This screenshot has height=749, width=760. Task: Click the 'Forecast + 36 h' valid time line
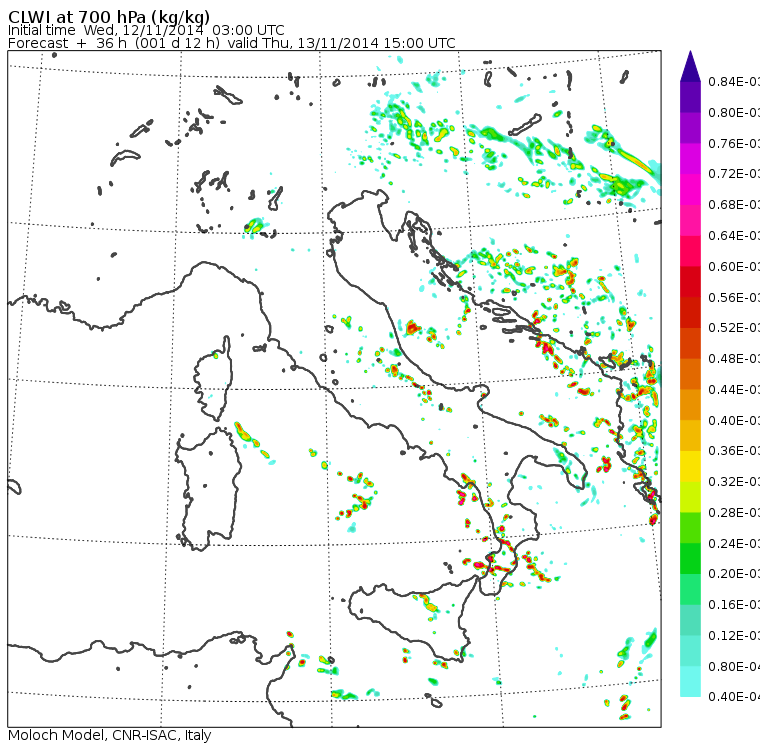coord(232,43)
